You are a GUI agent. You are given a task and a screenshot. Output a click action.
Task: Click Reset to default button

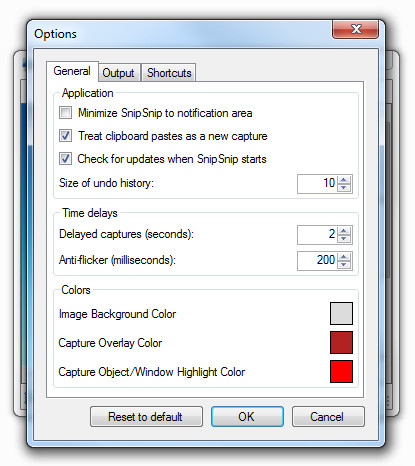tap(146, 417)
